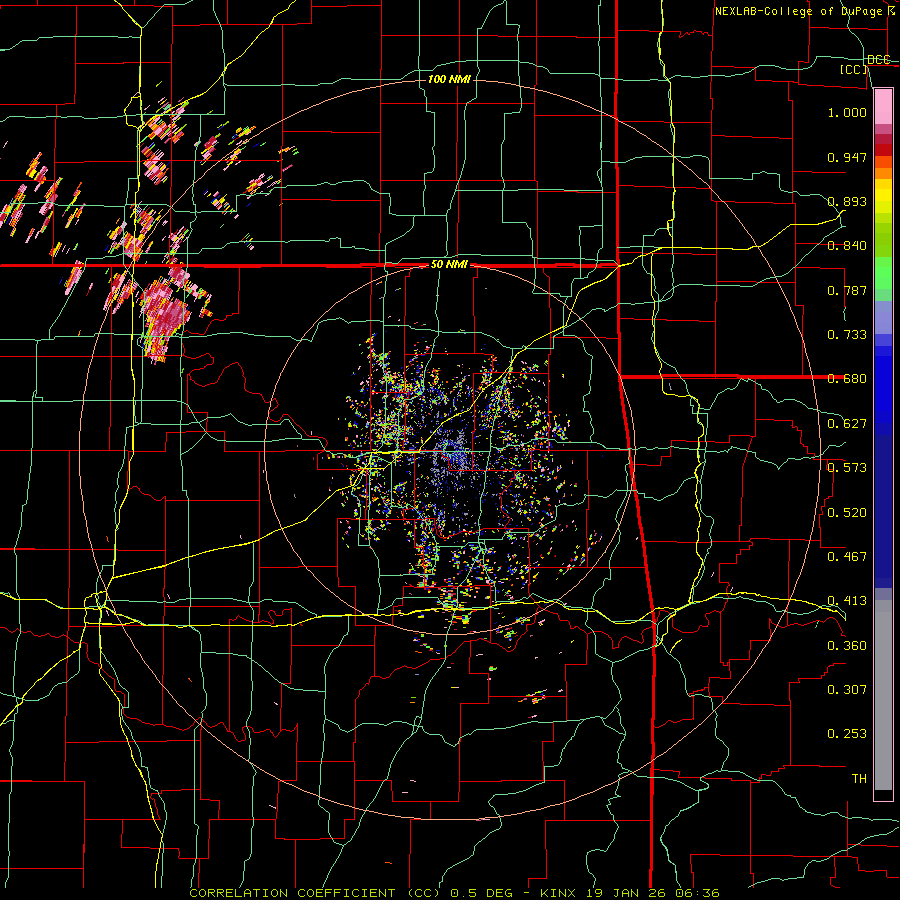
Task: Click the Correlation Coefficient caption at bottom
Action: 454,893
